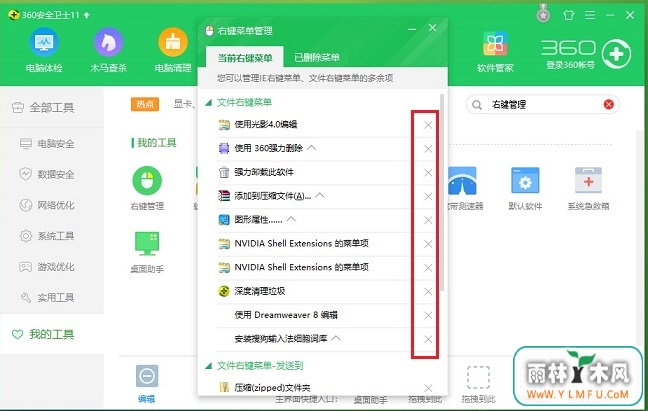
Task: Open the 系统急救箱 tool
Action: (588, 188)
